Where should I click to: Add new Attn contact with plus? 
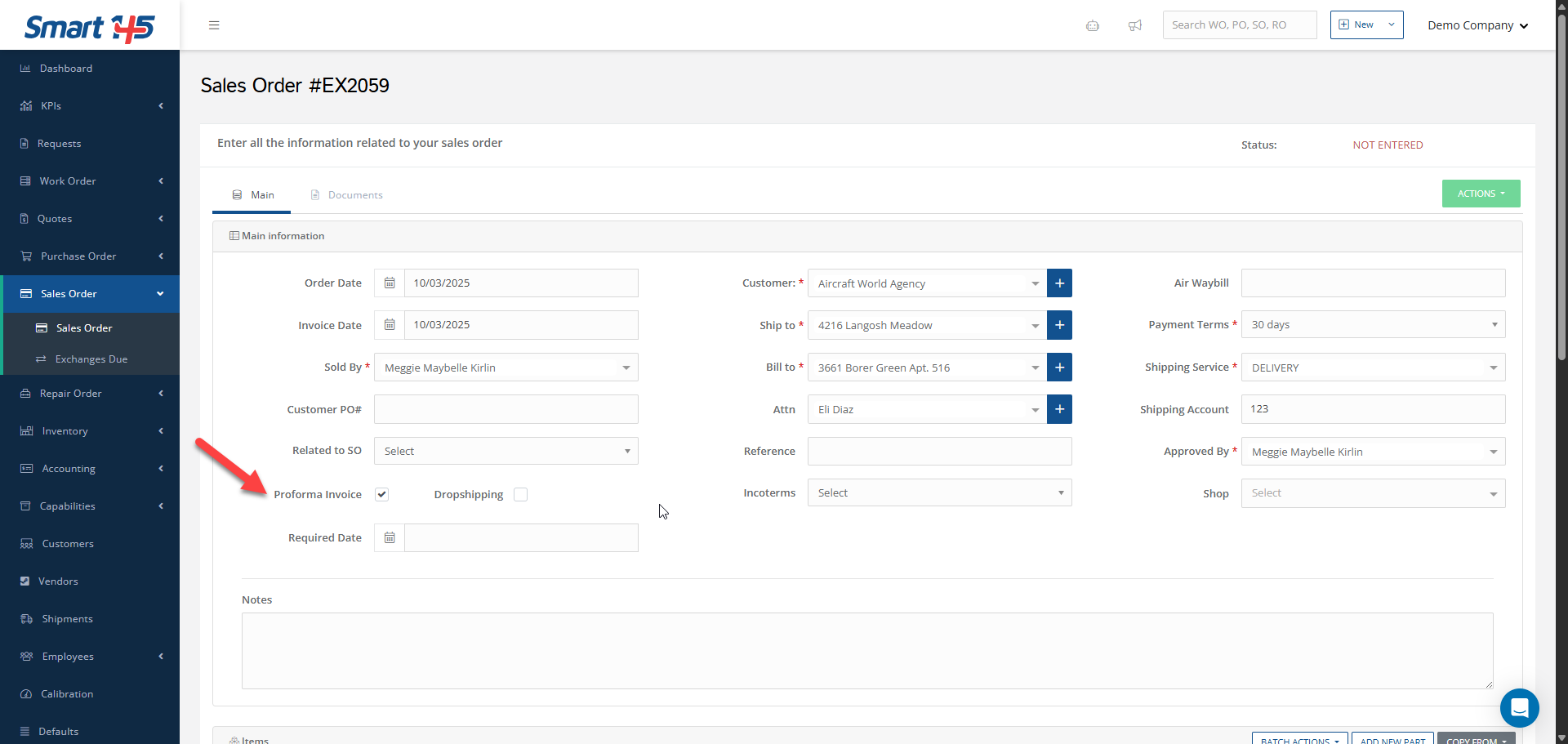pyautogui.click(x=1059, y=409)
